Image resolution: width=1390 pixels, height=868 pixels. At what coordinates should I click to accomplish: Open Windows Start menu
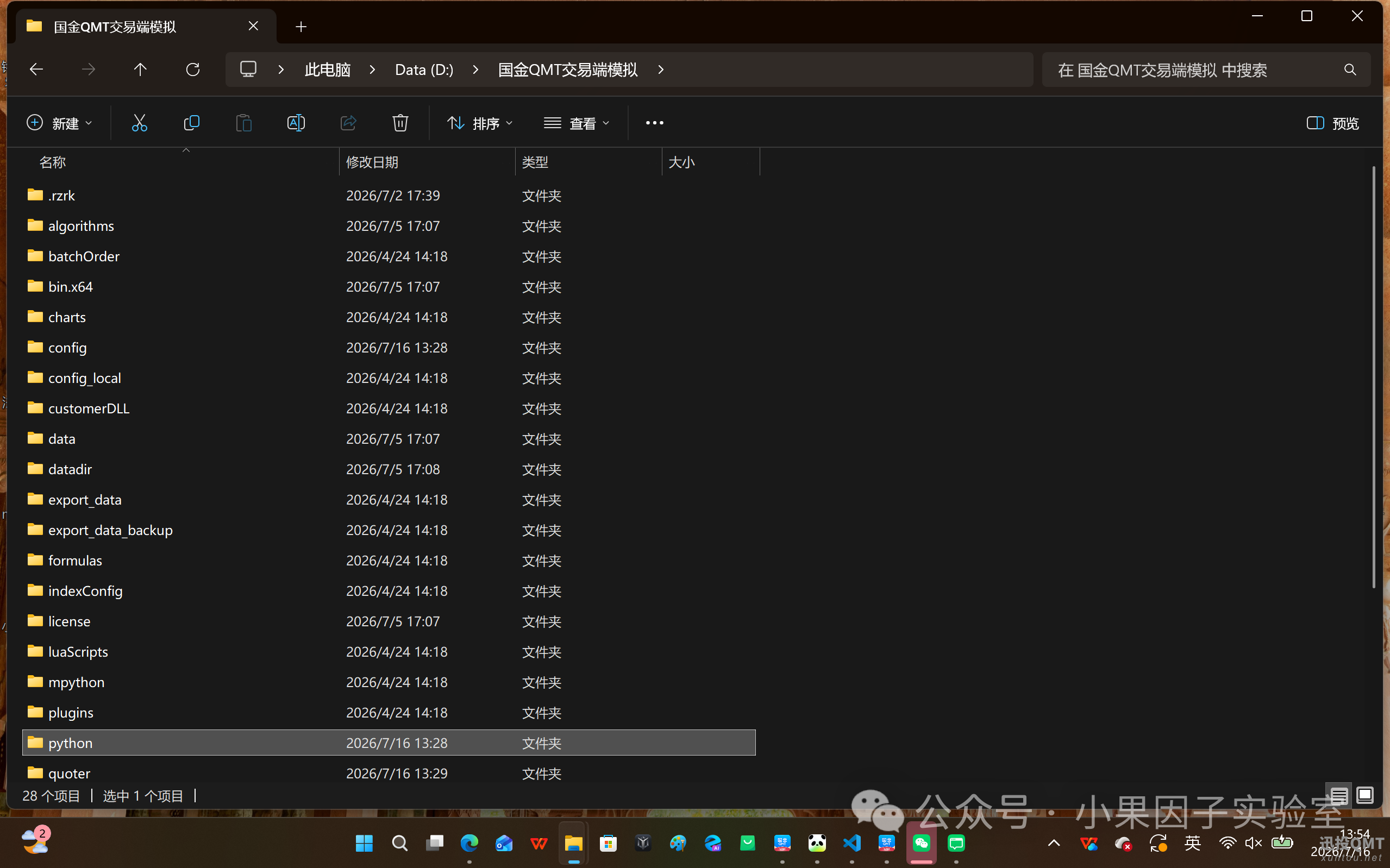tap(364, 844)
